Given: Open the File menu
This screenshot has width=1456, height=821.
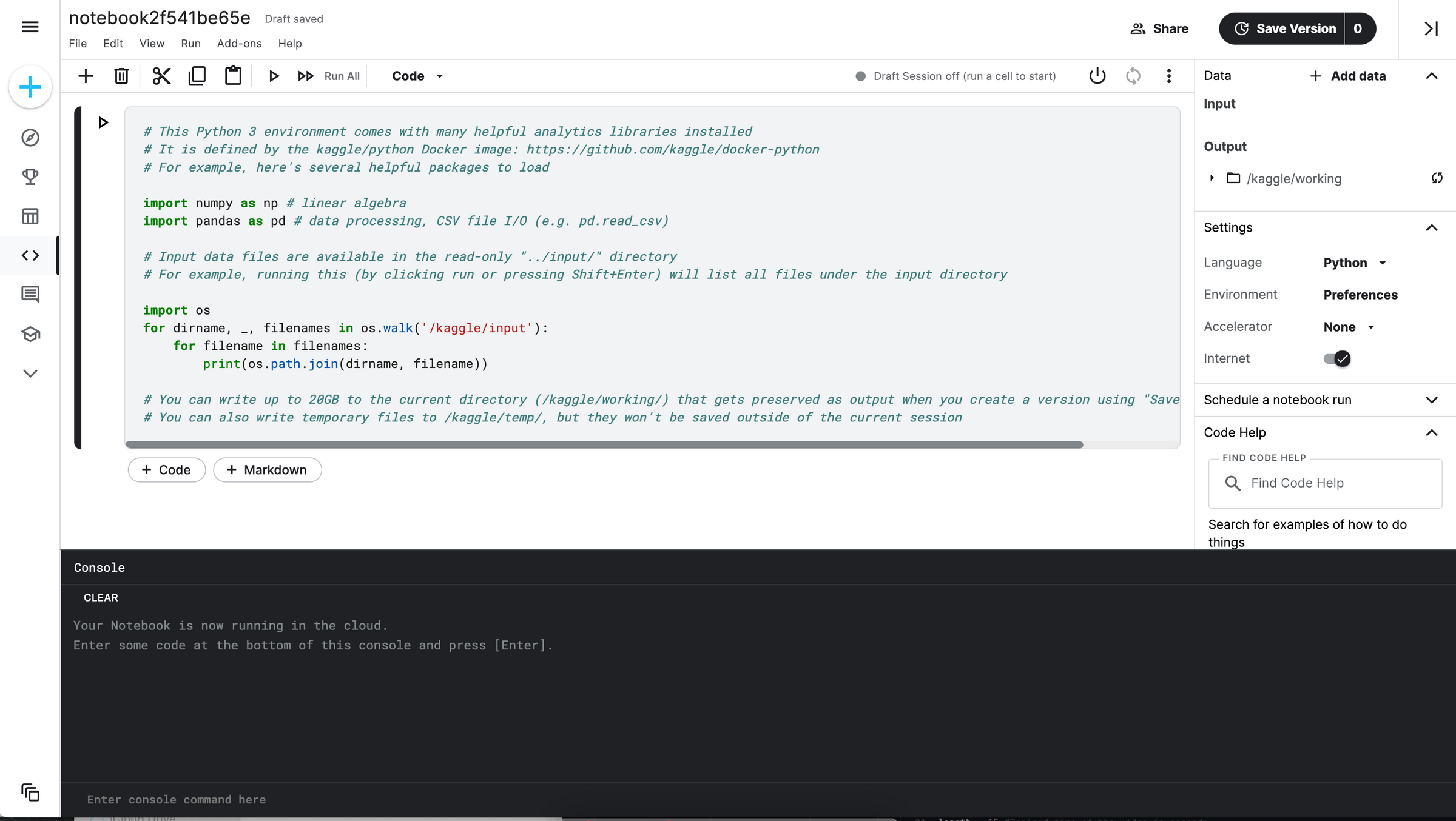Looking at the screenshot, I should click(77, 43).
